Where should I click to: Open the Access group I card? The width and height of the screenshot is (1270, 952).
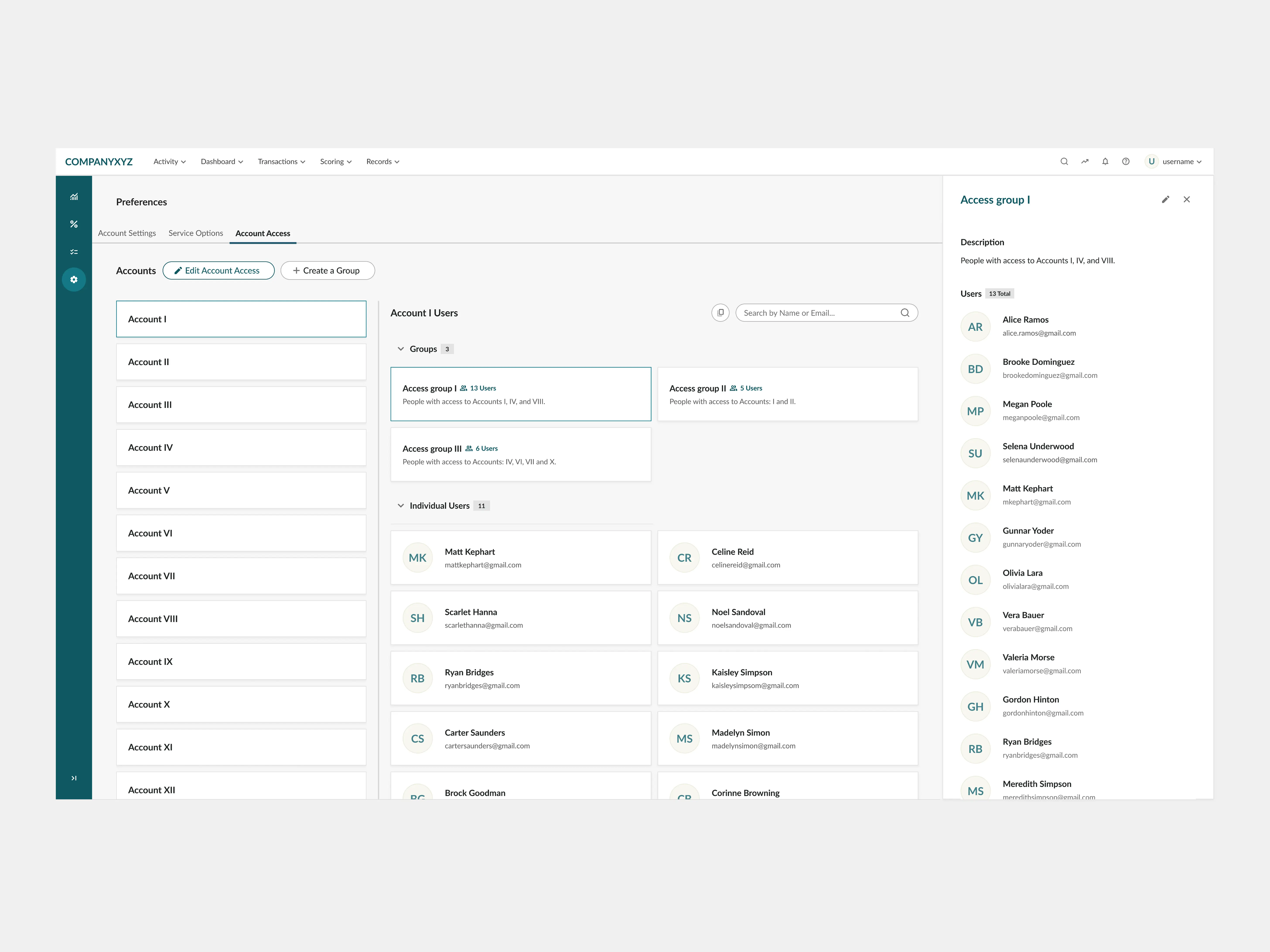coord(521,394)
